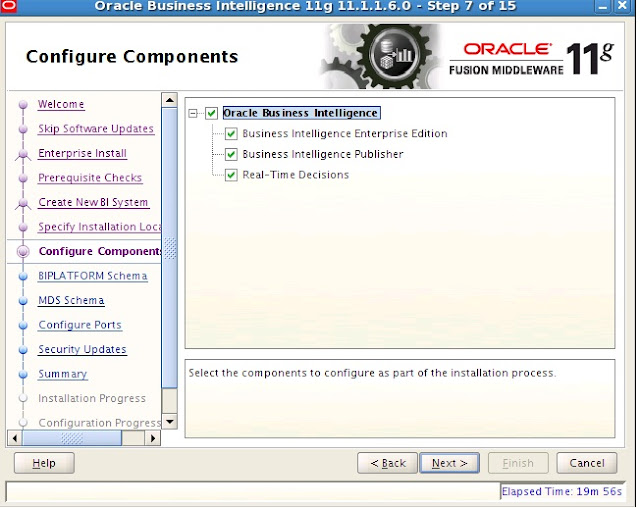The image size is (640, 508).
Task: Click the Create New BI System marker icon
Action: [23, 203]
